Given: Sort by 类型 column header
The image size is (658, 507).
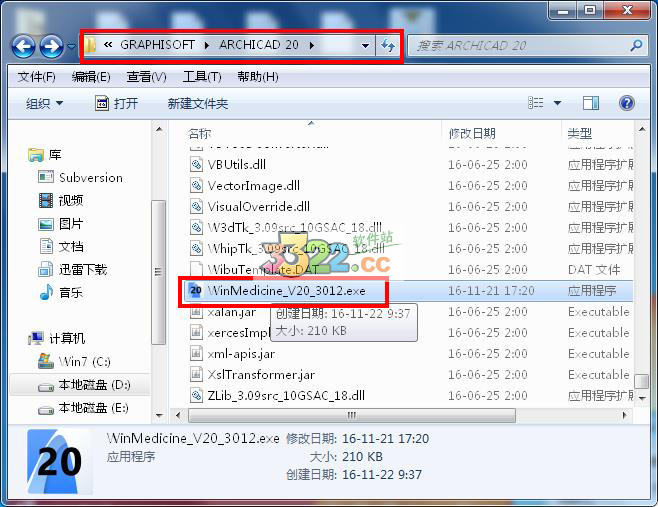Looking at the screenshot, I should (580, 134).
